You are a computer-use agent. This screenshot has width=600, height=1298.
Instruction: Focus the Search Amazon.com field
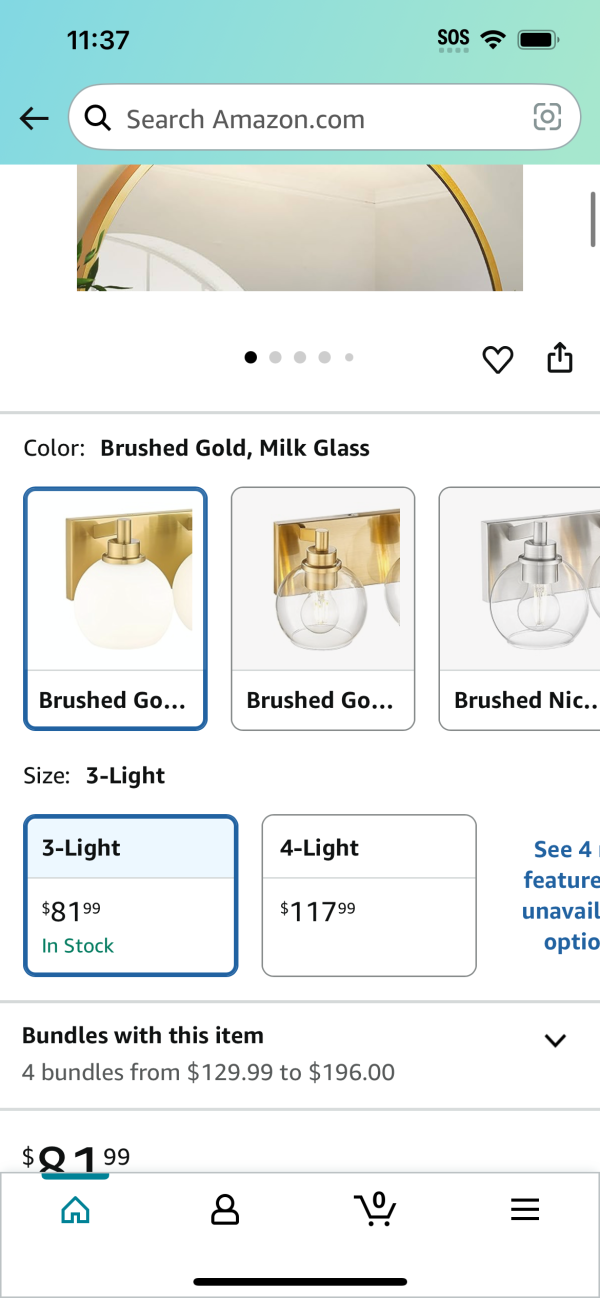click(x=324, y=118)
